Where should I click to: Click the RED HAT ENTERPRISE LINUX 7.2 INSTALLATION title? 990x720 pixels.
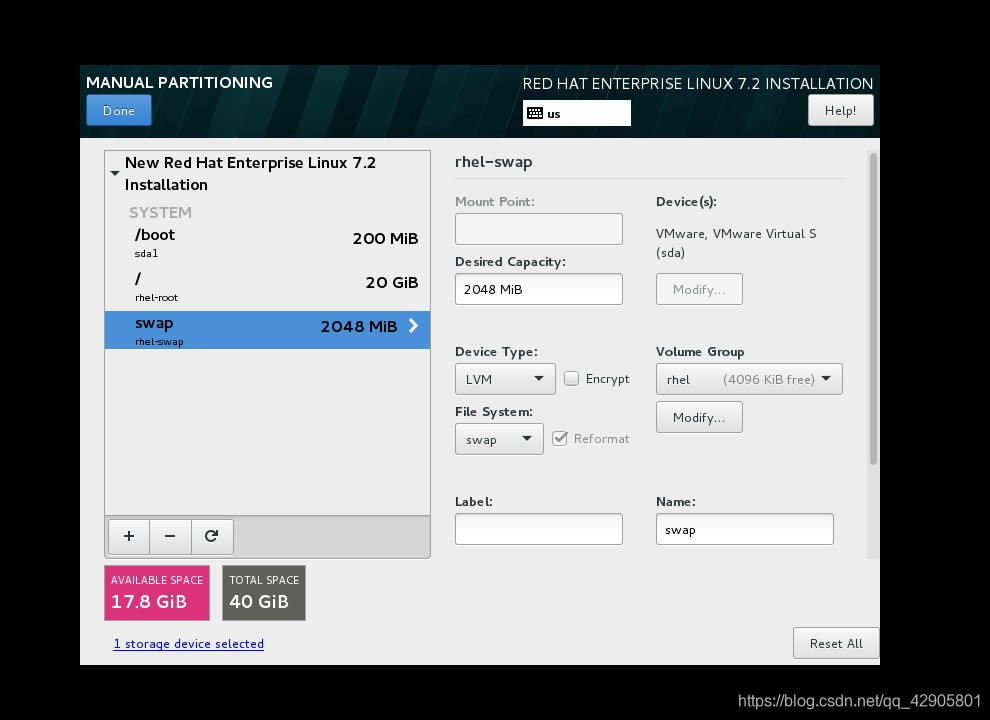[698, 83]
